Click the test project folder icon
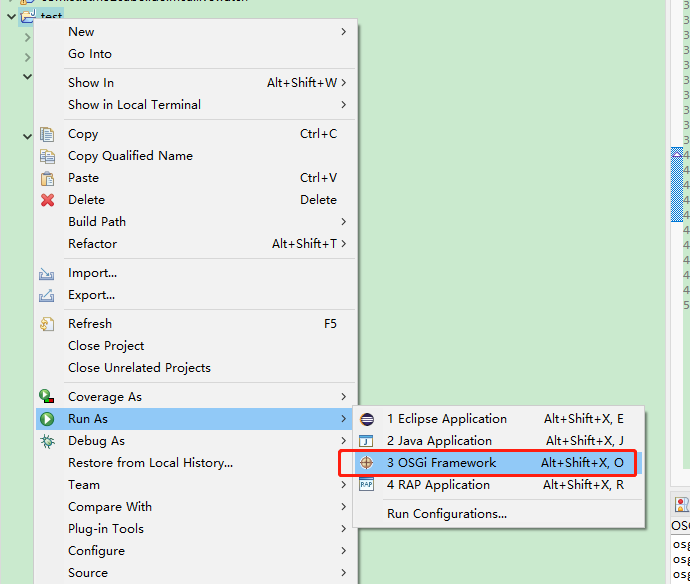This screenshot has width=690, height=584. pos(28,16)
